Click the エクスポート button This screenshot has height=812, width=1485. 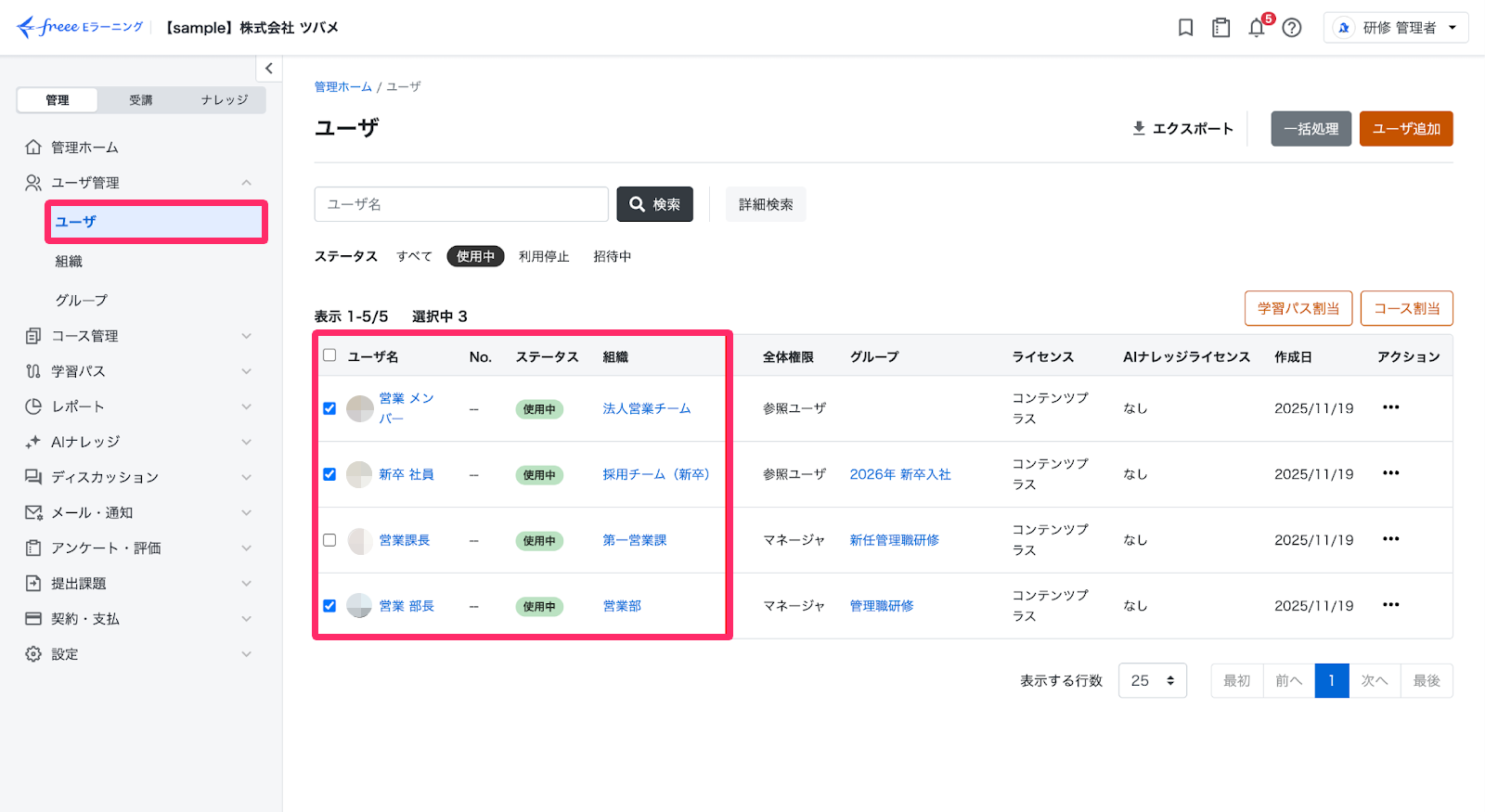coord(1183,129)
